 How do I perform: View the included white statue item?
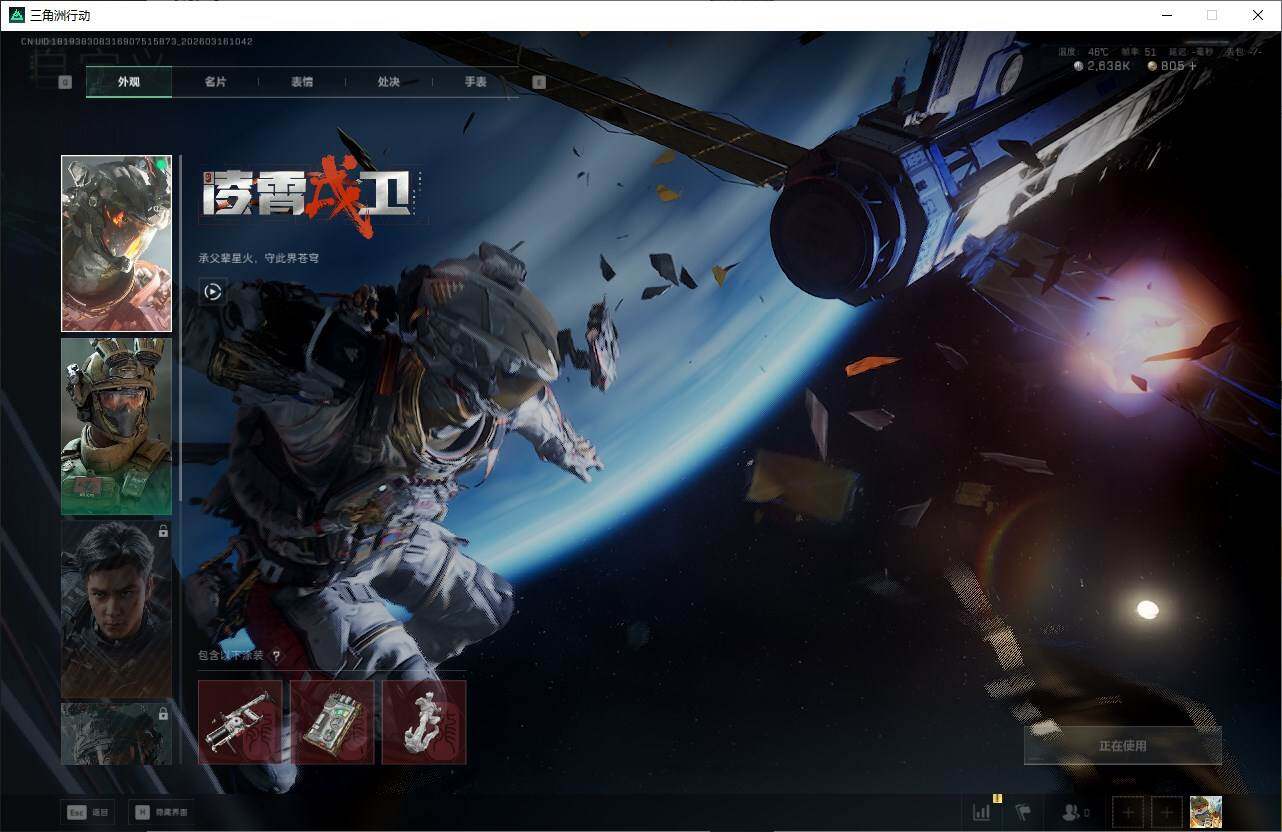[x=424, y=722]
